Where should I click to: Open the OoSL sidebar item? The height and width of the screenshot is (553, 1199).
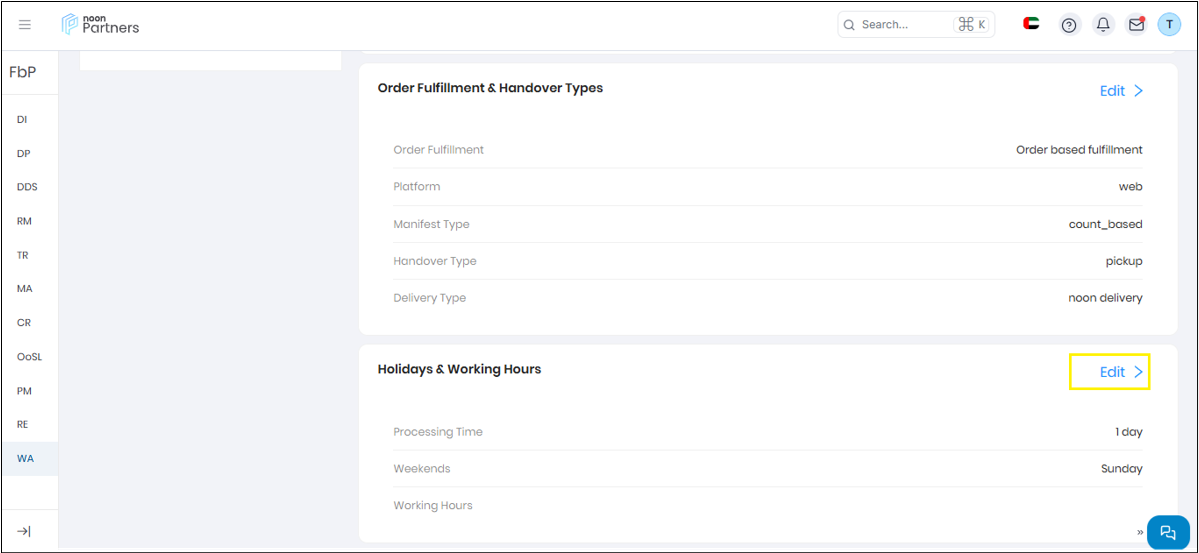pyautogui.click(x=29, y=356)
